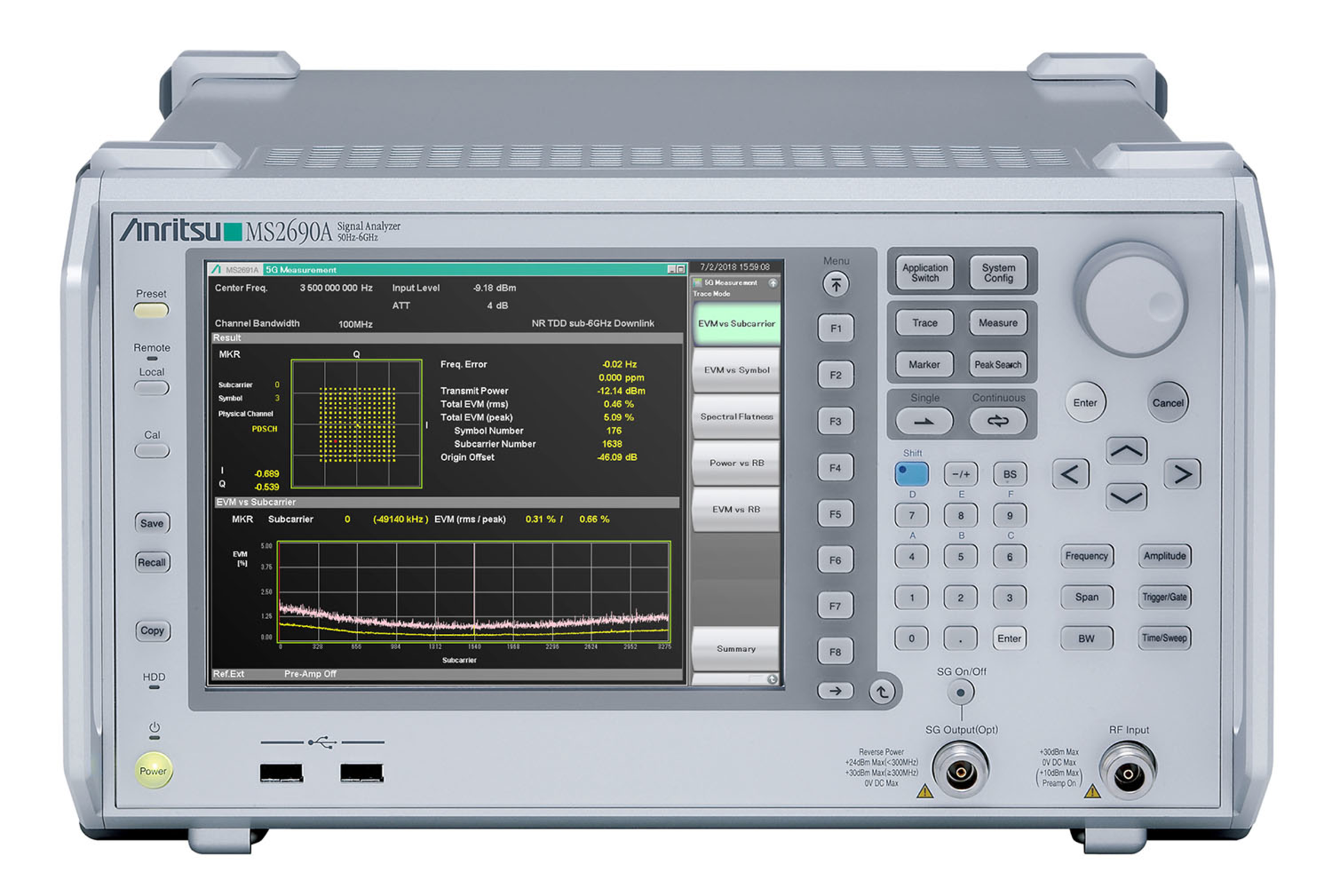Open the Summary trace mode soft key
The image size is (1332, 896).
point(735,648)
